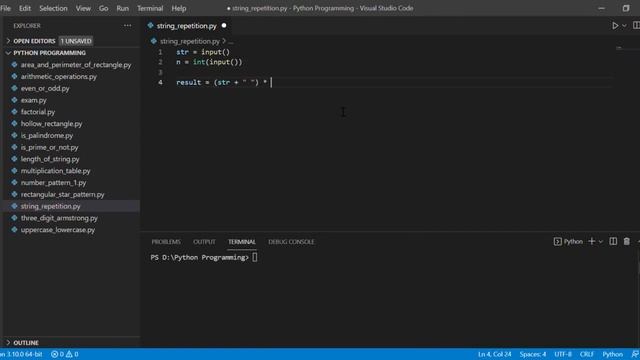This screenshot has height=360, width=640.
Task: Change encoding via UTF-8
Action: point(563,354)
